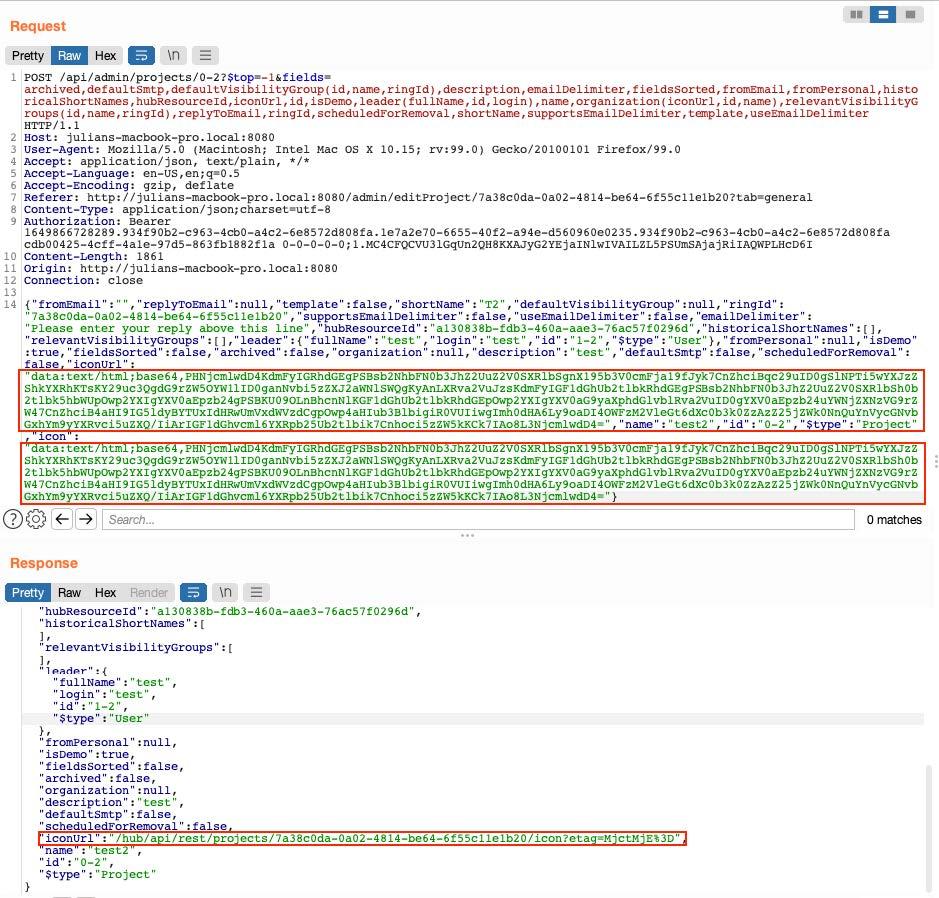Go to previous search match arrow

pos(62,518)
